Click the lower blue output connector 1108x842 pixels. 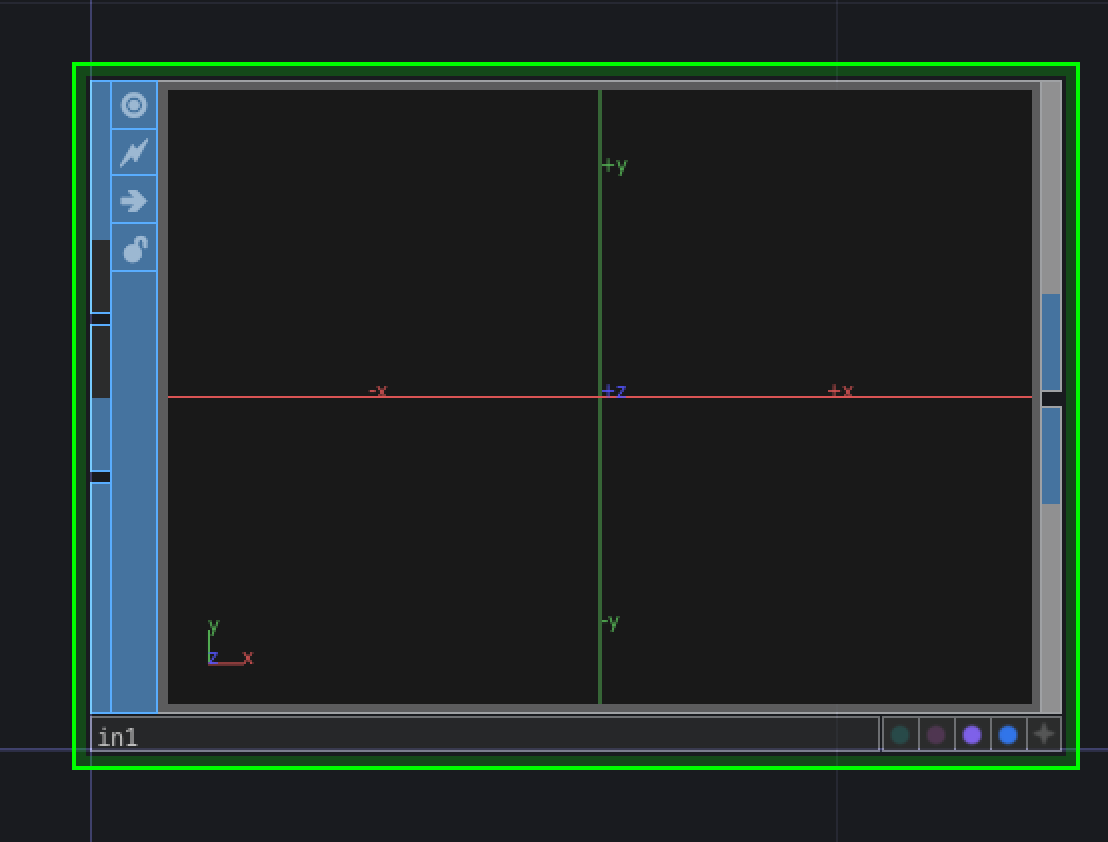point(1051,456)
